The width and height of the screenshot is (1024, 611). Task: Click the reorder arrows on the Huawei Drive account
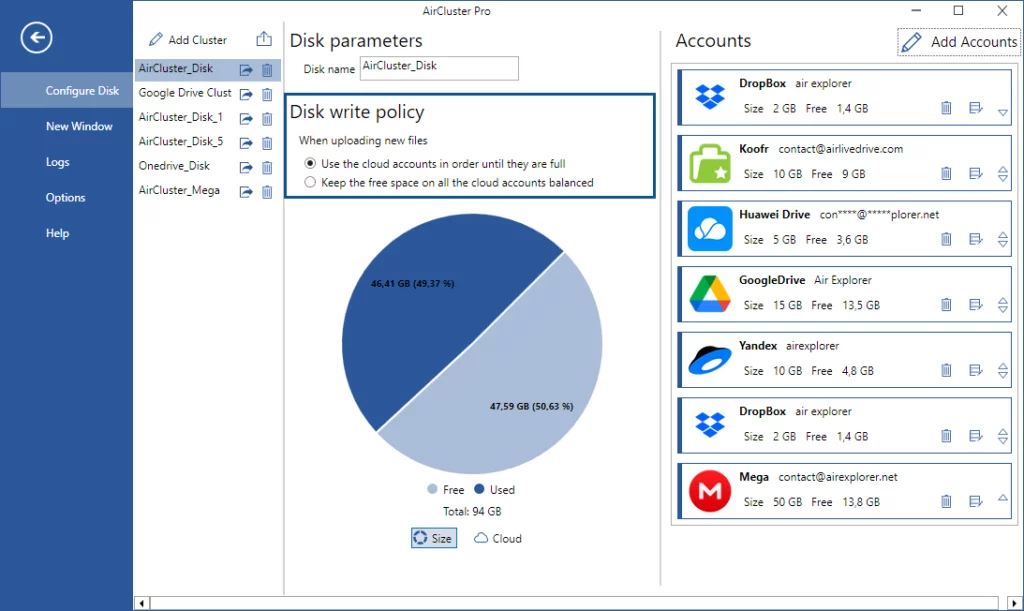pos(1003,240)
